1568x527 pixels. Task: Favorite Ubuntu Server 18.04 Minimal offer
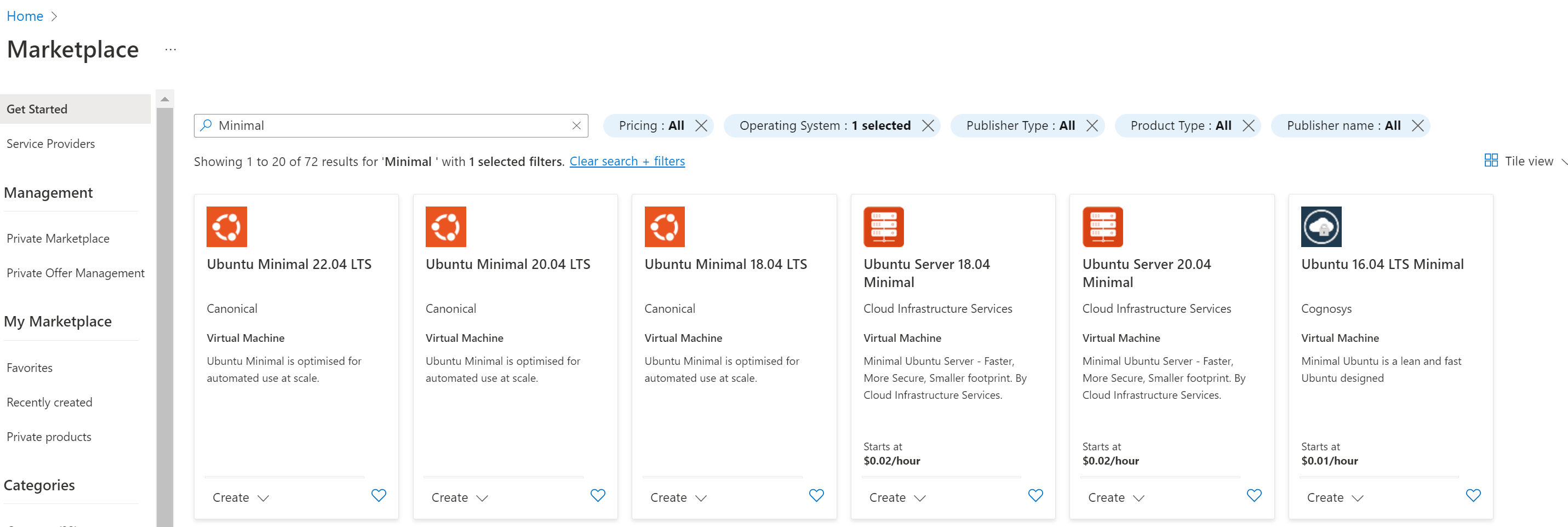tap(1035, 495)
